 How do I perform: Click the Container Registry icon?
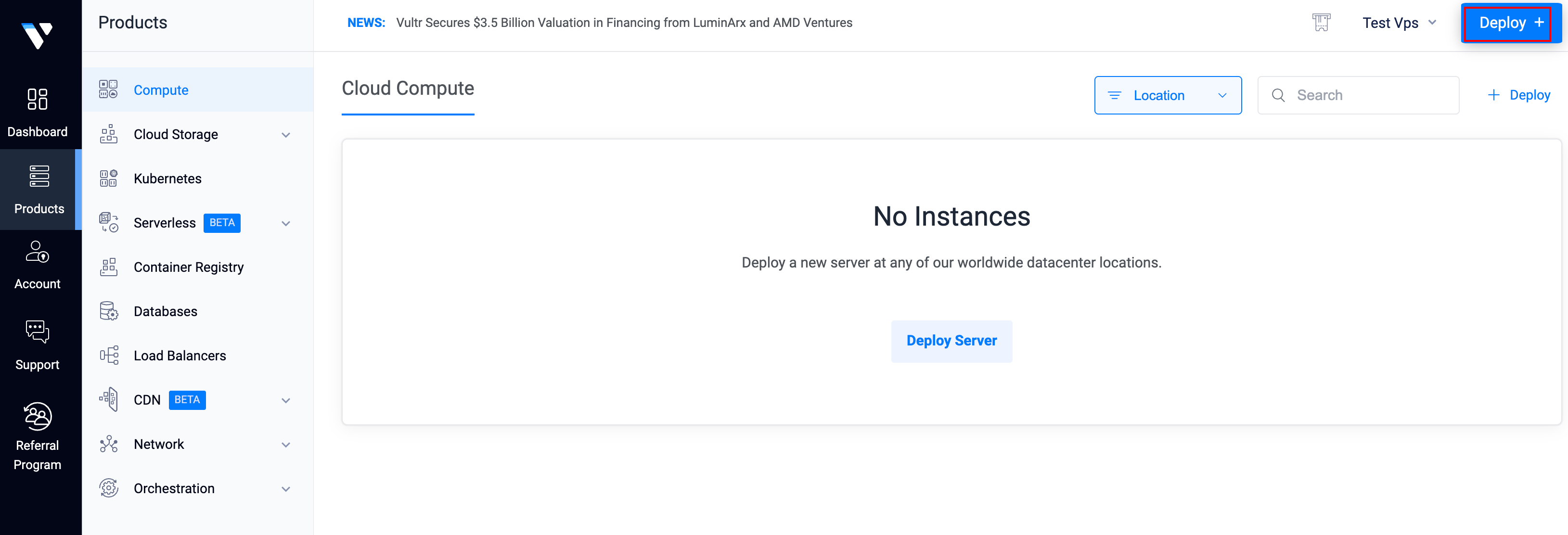coord(108,267)
